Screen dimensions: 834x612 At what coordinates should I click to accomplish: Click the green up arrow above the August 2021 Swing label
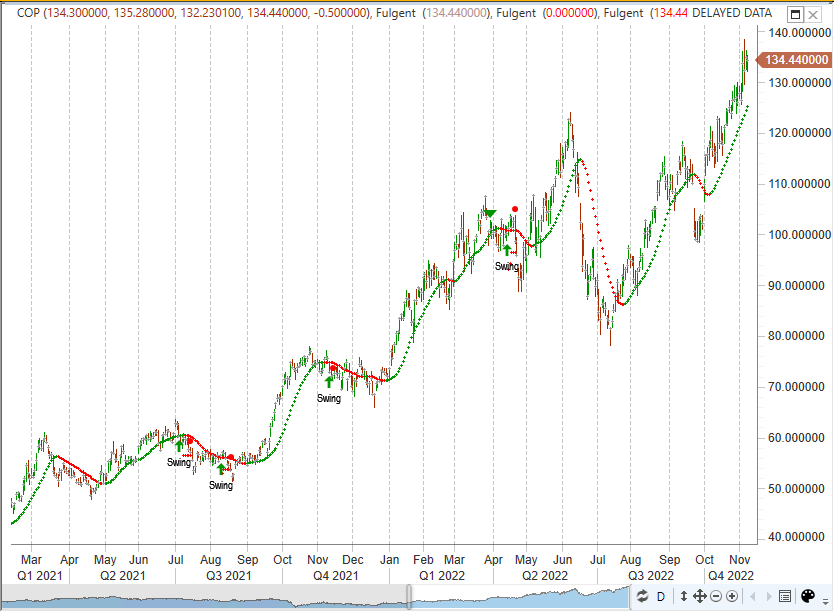(221, 469)
